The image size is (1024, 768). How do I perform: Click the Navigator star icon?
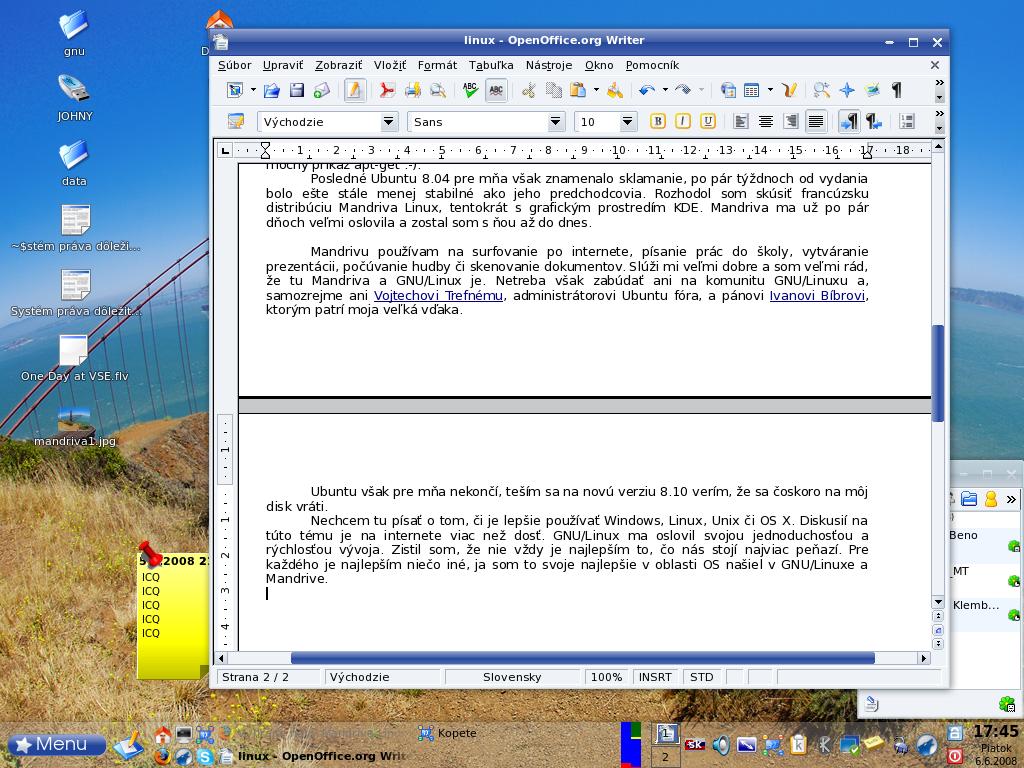click(847, 91)
